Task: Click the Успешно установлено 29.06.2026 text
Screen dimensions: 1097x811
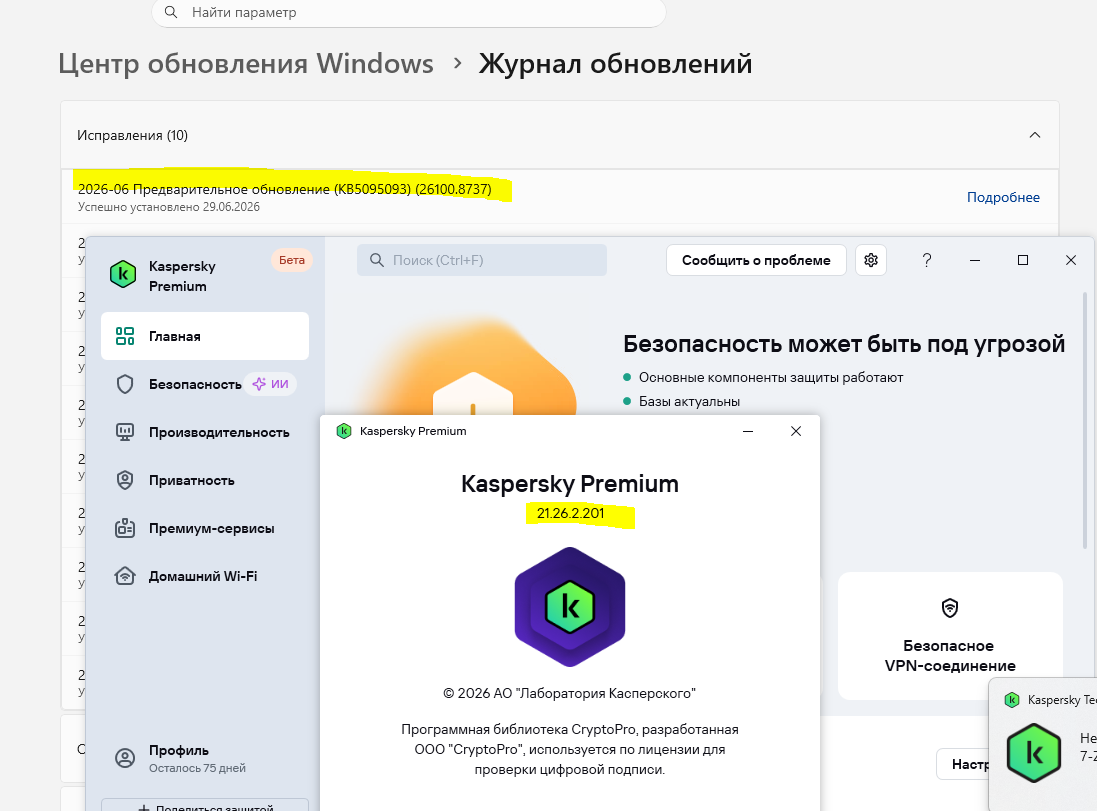Action: (169, 207)
